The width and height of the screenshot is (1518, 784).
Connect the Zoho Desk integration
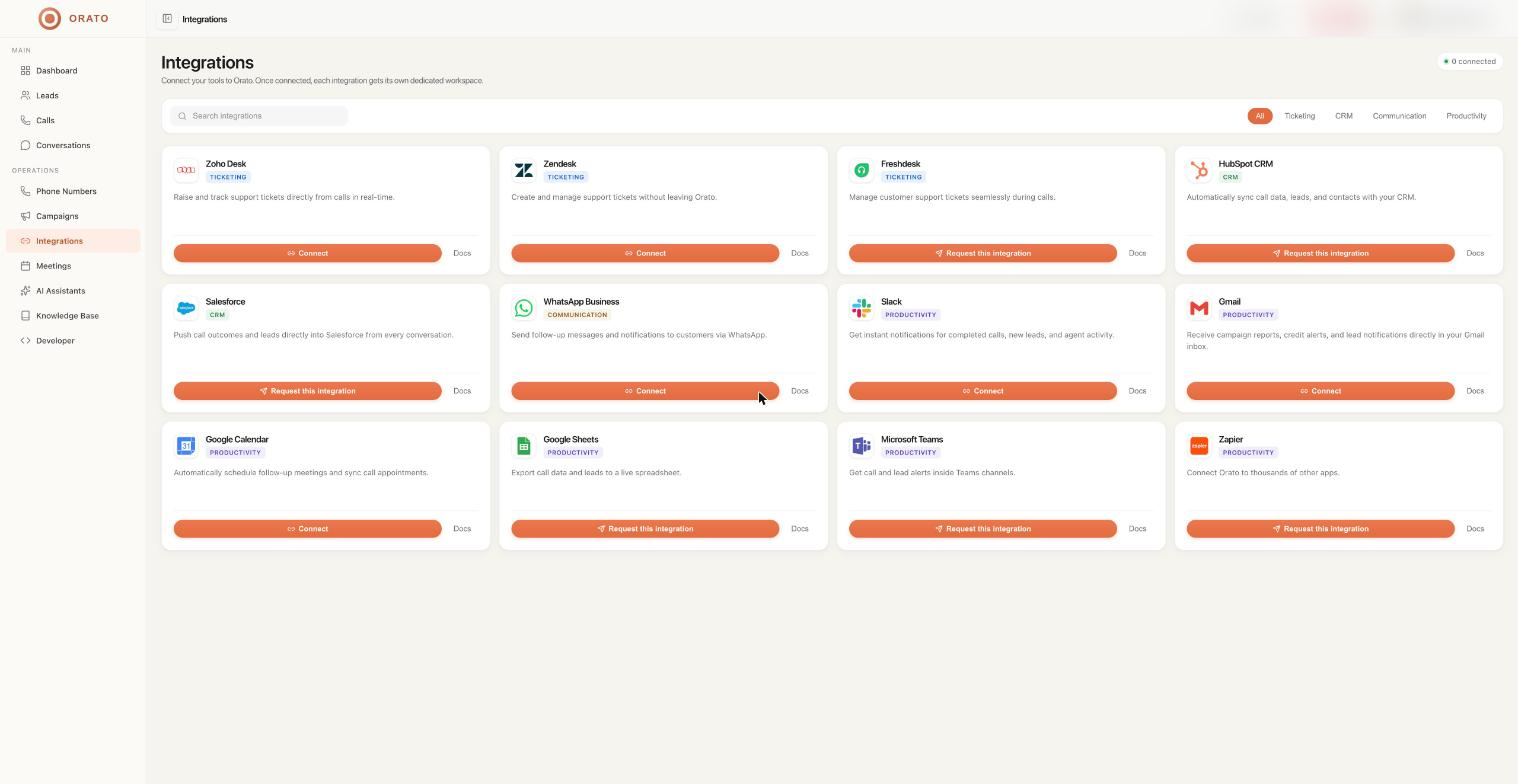click(x=308, y=253)
